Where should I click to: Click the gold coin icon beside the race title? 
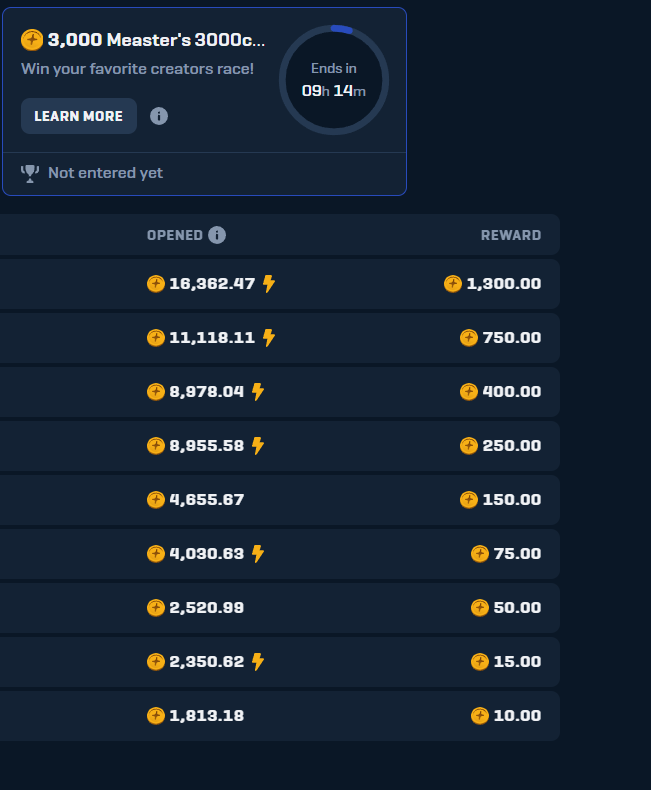click(x=32, y=40)
